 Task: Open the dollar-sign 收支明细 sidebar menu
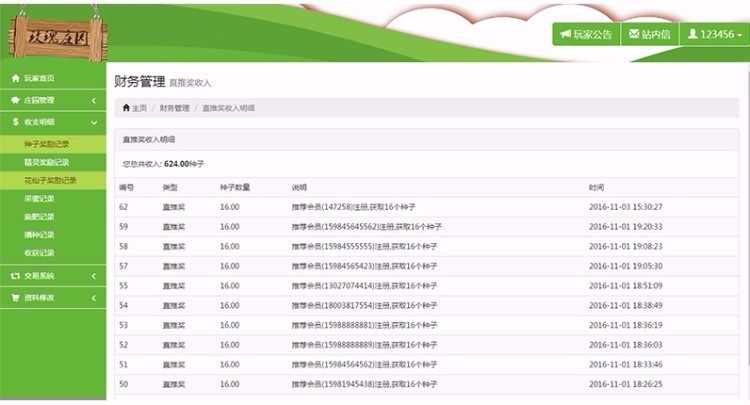click(53, 122)
